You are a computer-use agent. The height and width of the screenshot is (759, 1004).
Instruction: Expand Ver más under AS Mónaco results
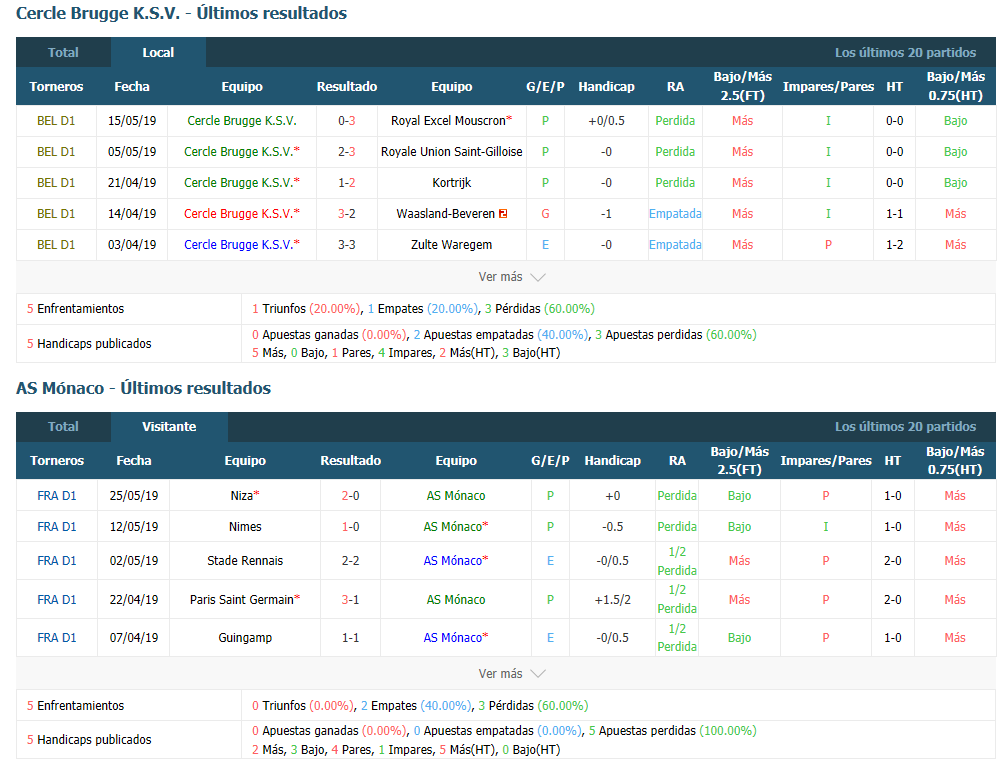tap(512, 674)
